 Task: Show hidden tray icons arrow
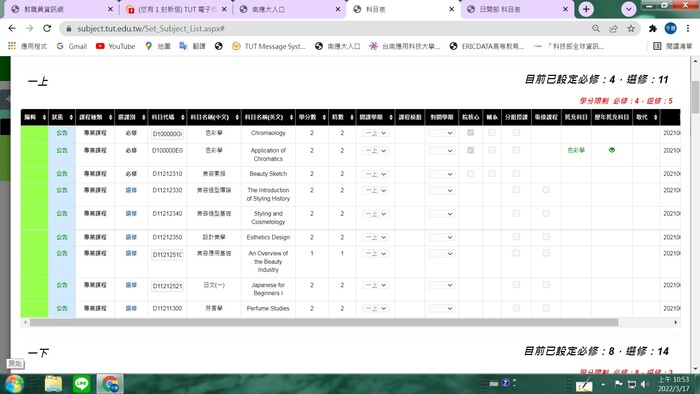coord(603,384)
